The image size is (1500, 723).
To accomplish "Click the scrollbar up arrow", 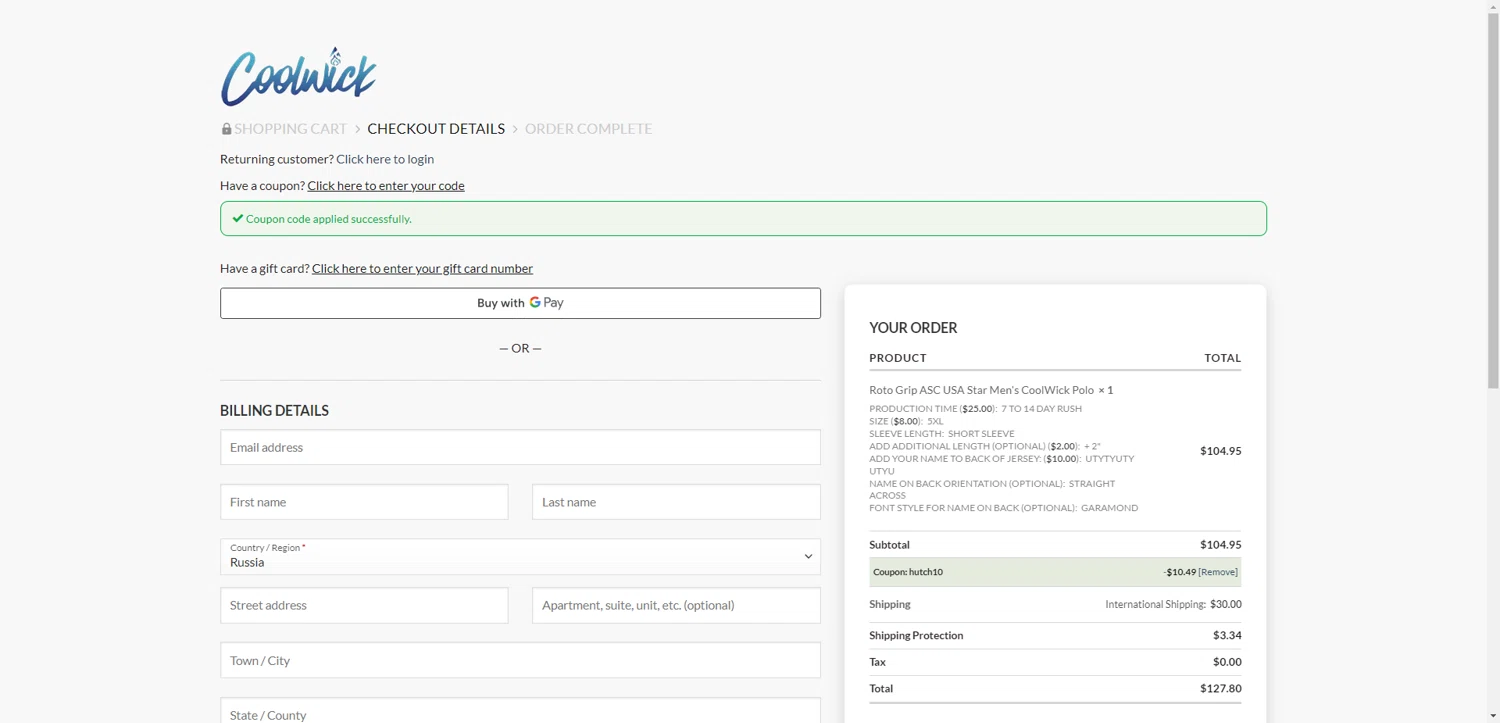I will tap(1493, 7).
